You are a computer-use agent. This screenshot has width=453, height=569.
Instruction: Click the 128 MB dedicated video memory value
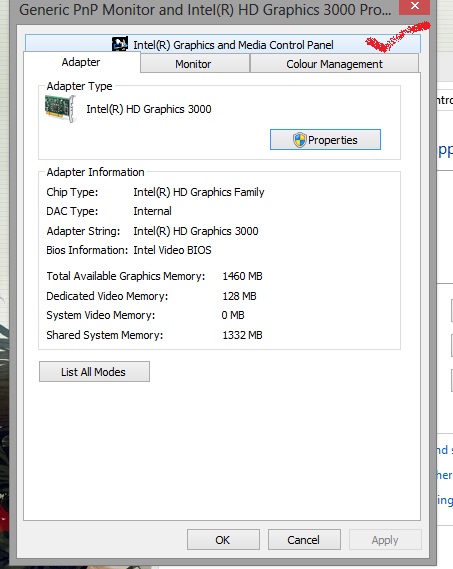tap(239, 296)
